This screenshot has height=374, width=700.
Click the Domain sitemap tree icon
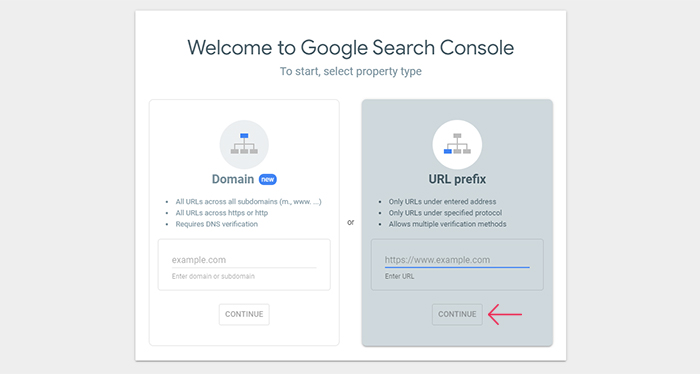click(x=244, y=144)
